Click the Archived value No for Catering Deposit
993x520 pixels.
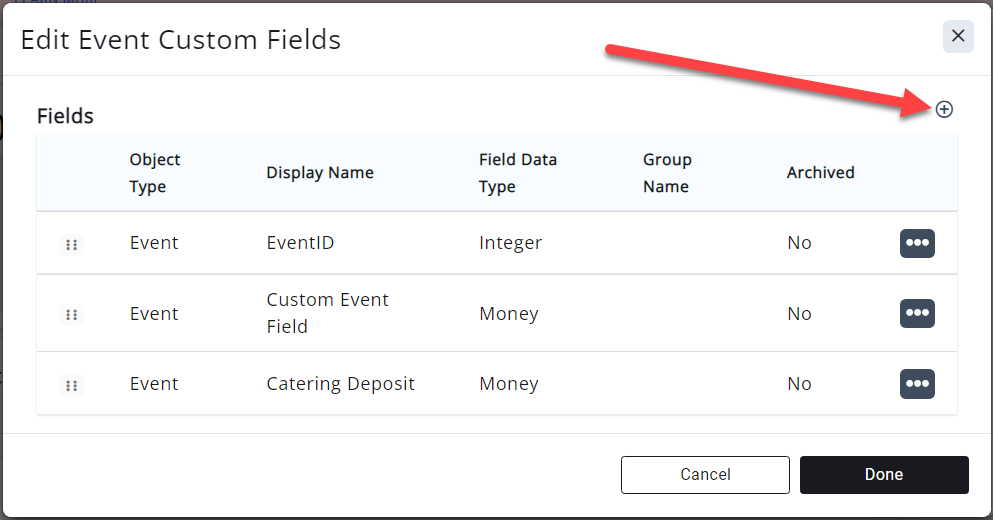pos(799,384)
